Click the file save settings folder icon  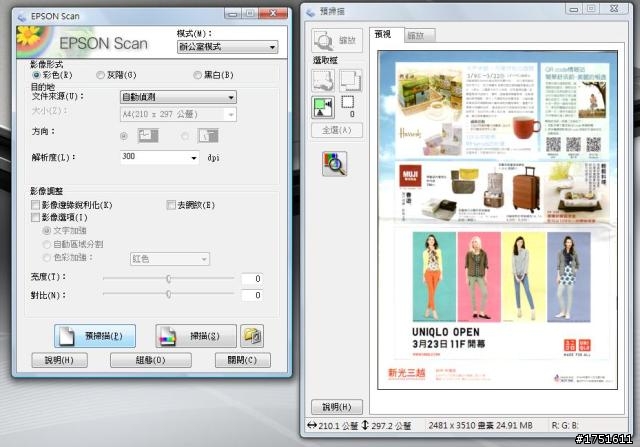252,336
